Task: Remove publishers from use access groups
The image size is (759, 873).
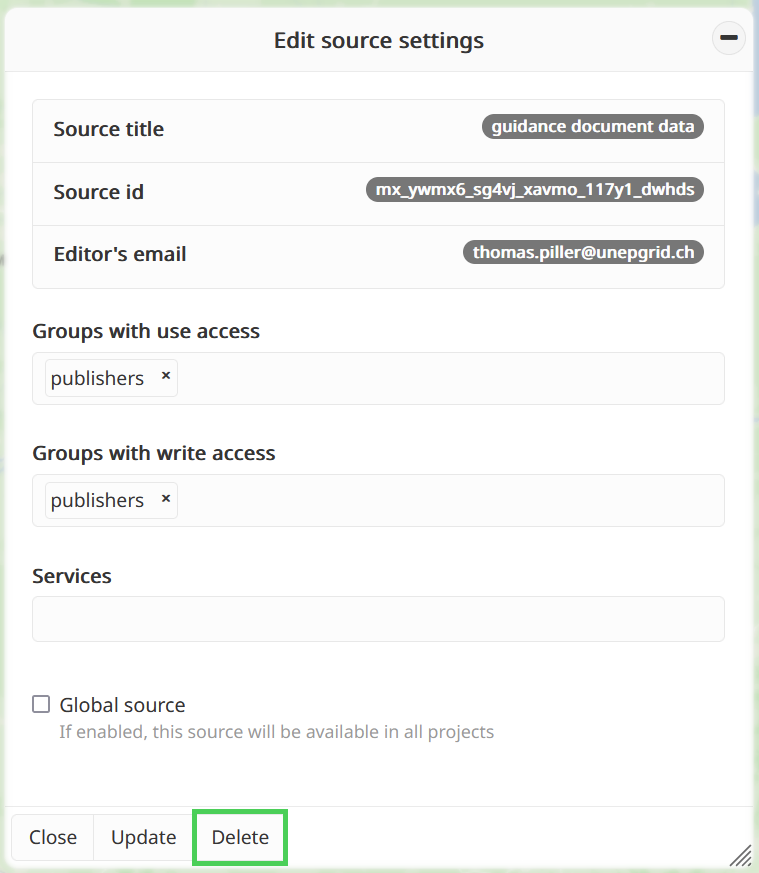Action: click(x=166, y=376)
